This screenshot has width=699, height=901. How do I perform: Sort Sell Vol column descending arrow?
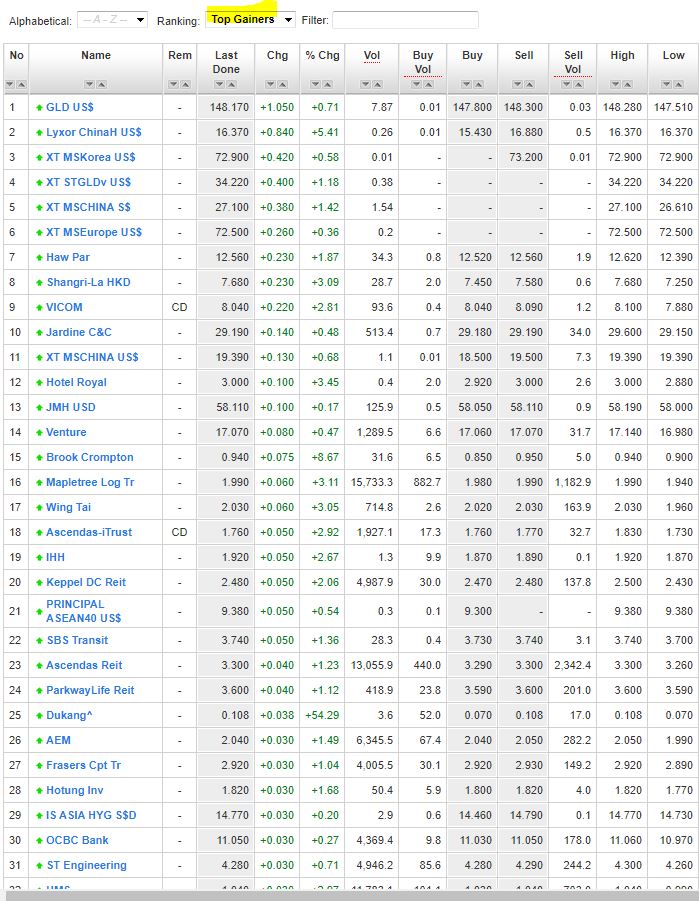567,84
